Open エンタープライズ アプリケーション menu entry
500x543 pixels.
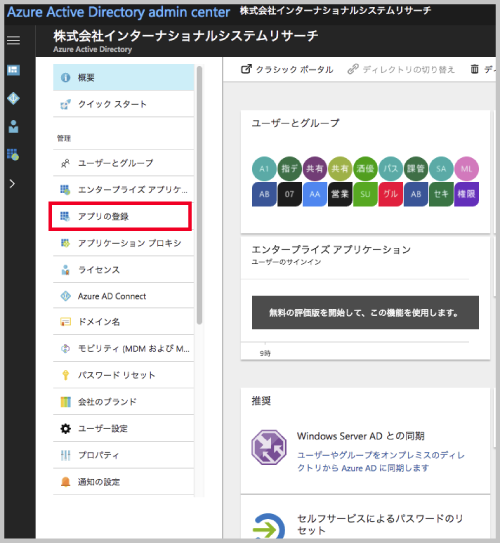coord(123,189)
